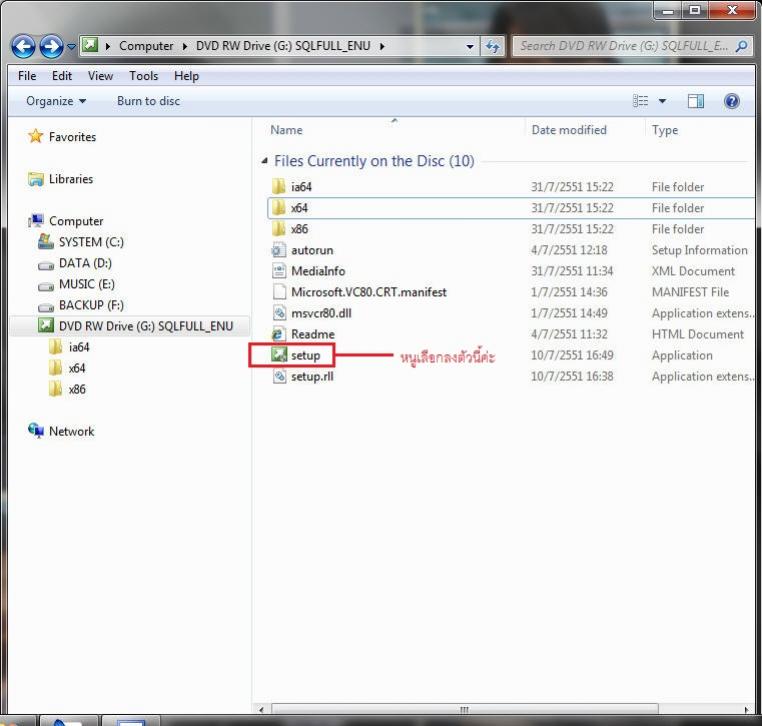The width and height of the screenshot is (762, 726).
Task: Click horizontal scrollbar right arrow
Action: pyautogui.click(x=747, y=709)
